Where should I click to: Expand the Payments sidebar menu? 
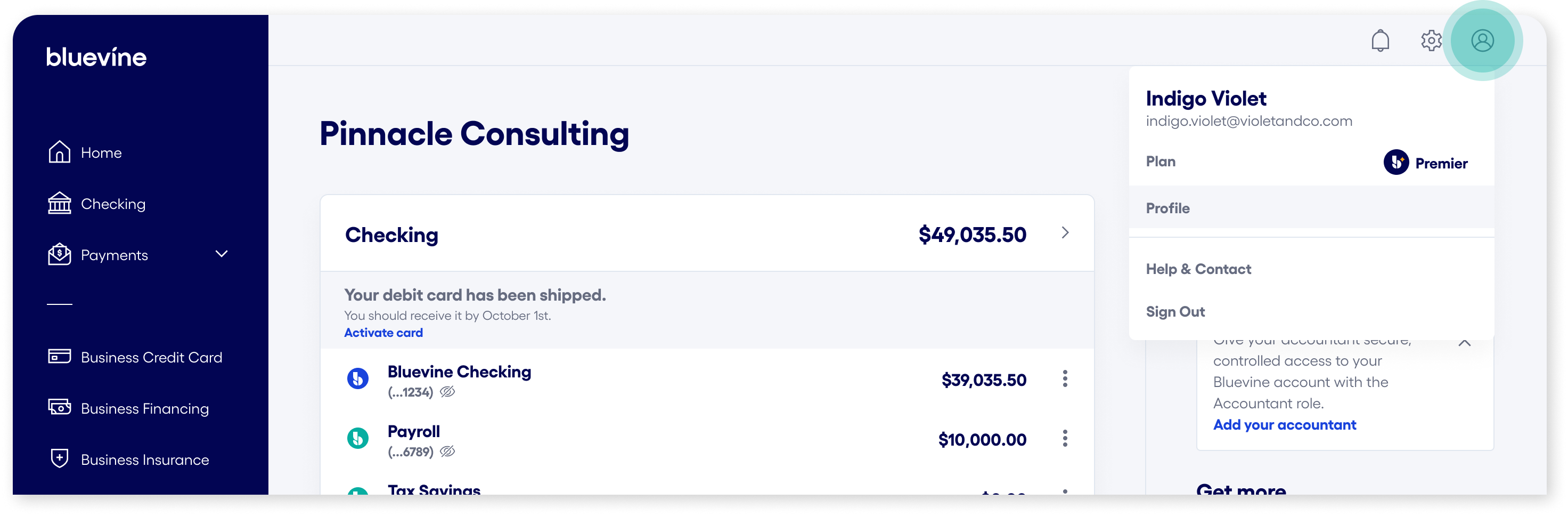(222, 255)
